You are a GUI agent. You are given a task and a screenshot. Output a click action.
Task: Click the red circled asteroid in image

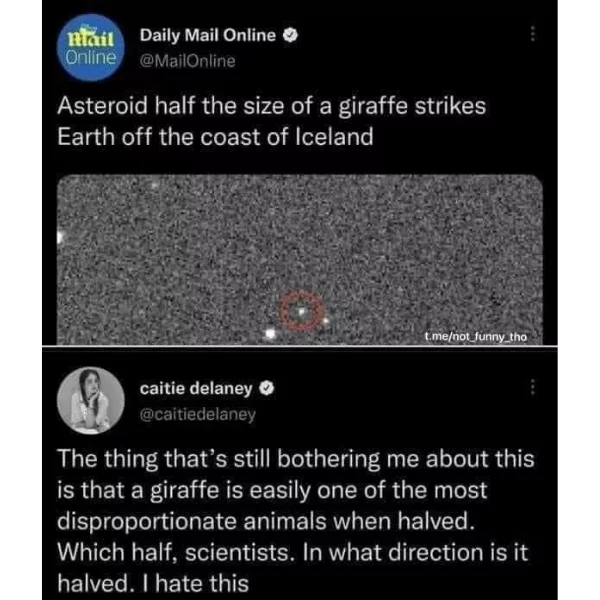click(302, 311)
